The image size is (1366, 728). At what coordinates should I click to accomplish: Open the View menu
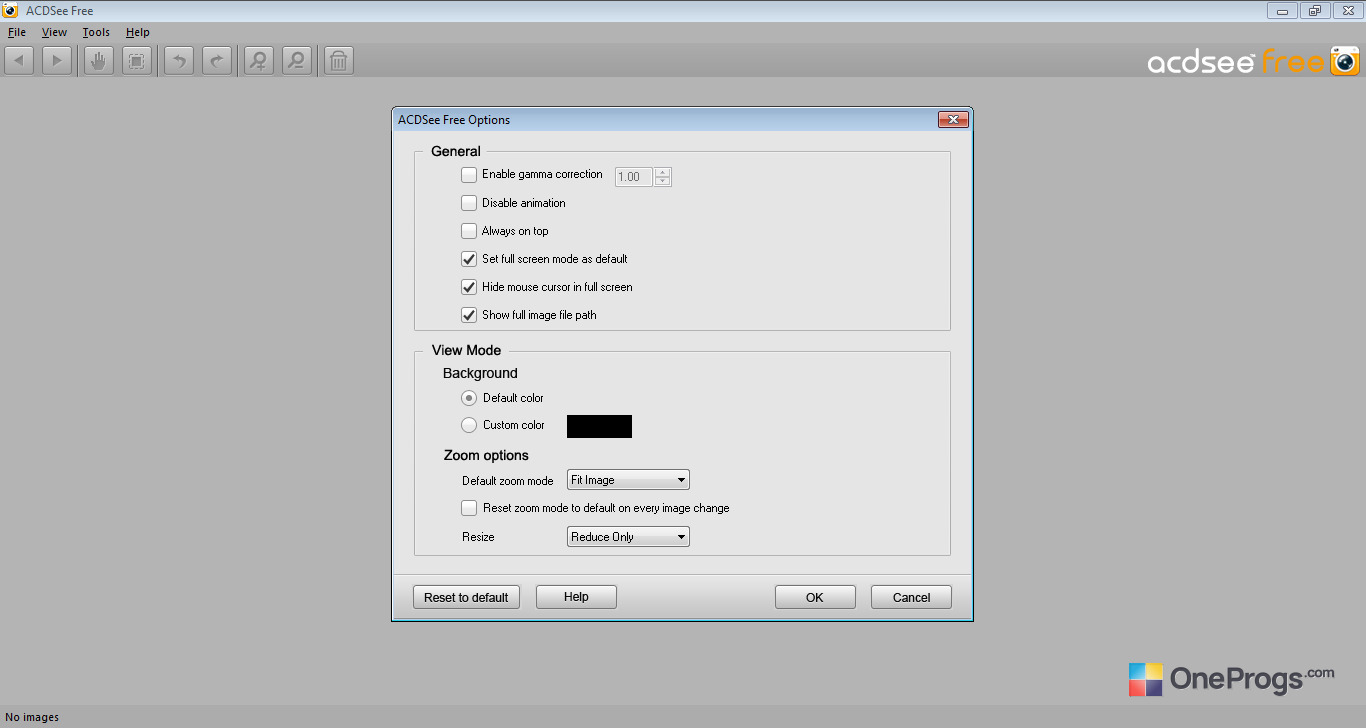[54, 32]
